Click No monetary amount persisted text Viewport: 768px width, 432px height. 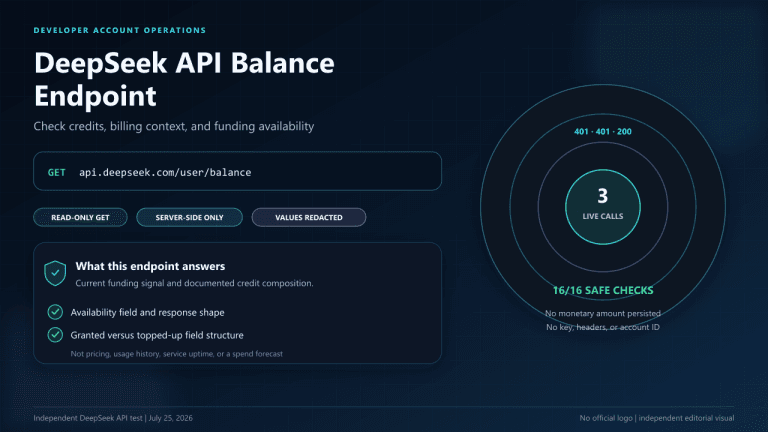click(603, 313)
